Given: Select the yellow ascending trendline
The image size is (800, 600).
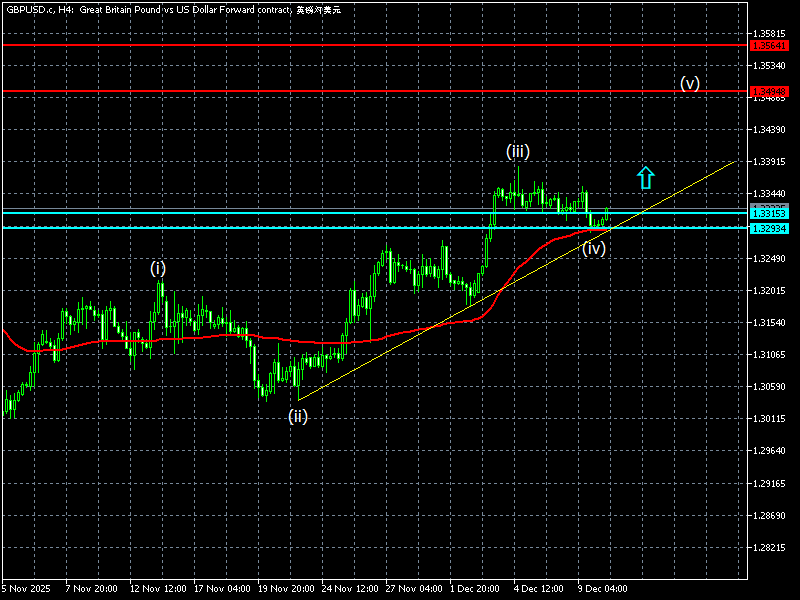Looking at the screenshot, I should pyautogui.click(x=516, y=281).
